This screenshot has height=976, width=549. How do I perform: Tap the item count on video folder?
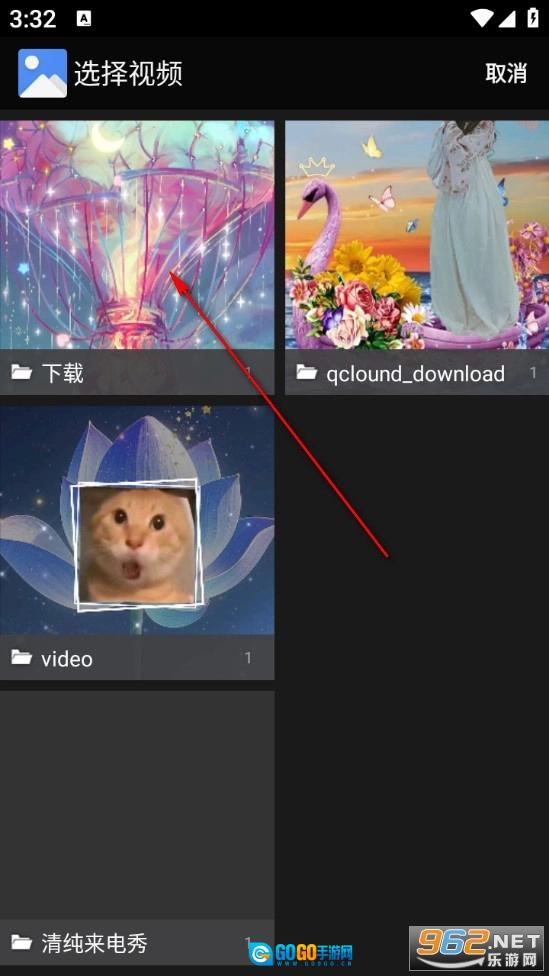tap(248, 658)
